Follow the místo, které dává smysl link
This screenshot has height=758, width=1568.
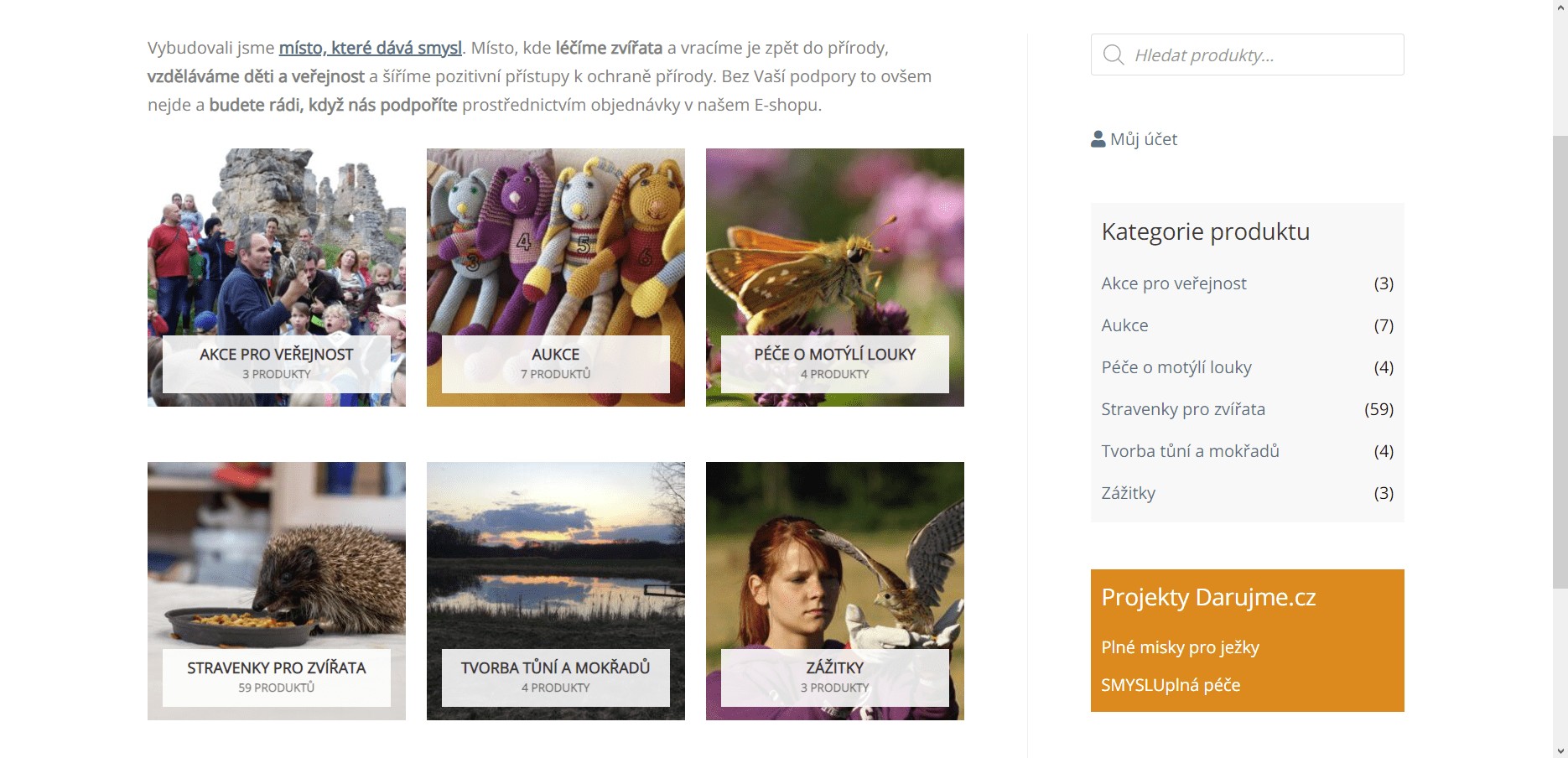coord(371,48)
